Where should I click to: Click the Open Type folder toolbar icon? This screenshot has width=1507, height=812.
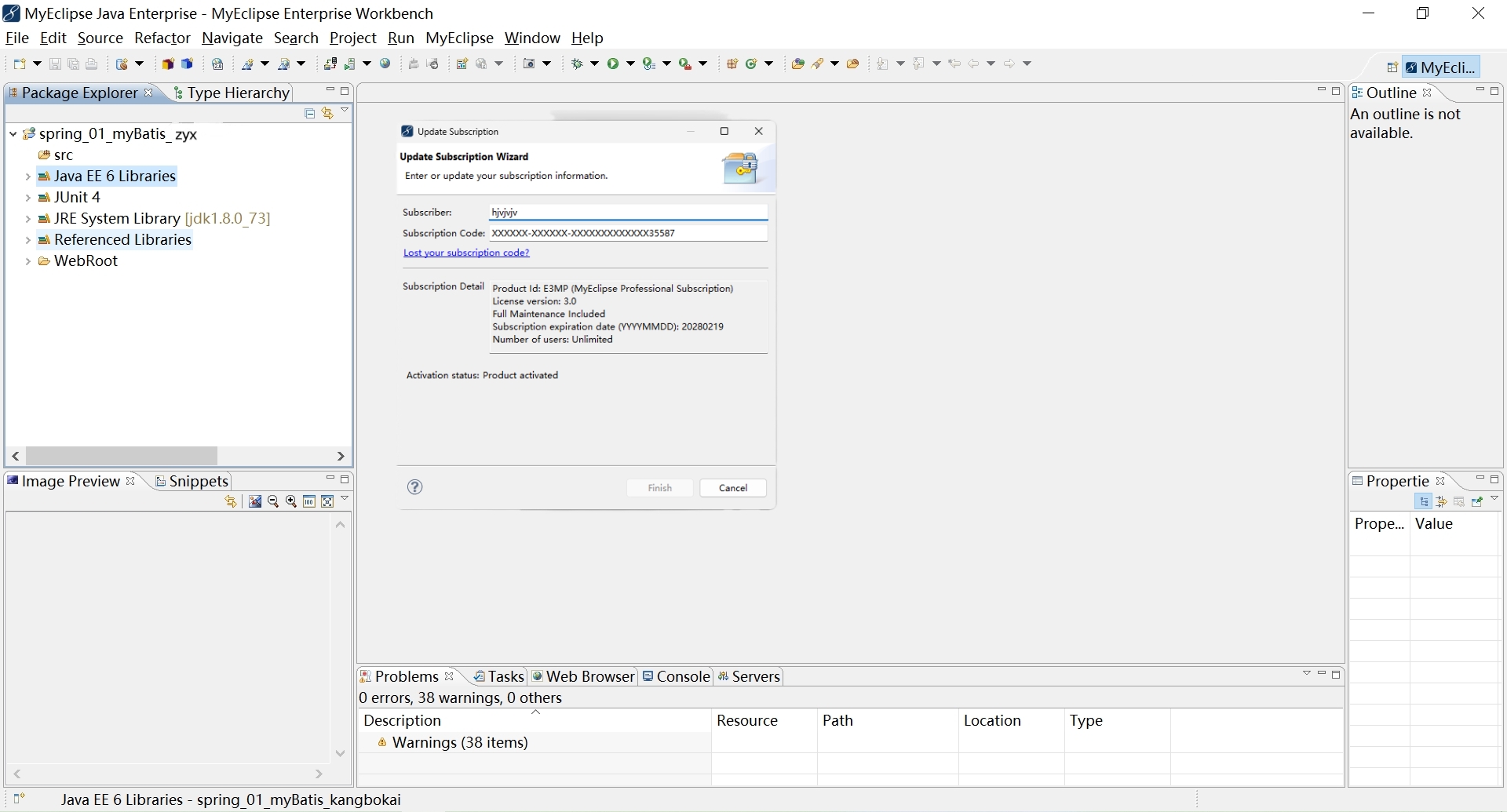tap(798, 64)
